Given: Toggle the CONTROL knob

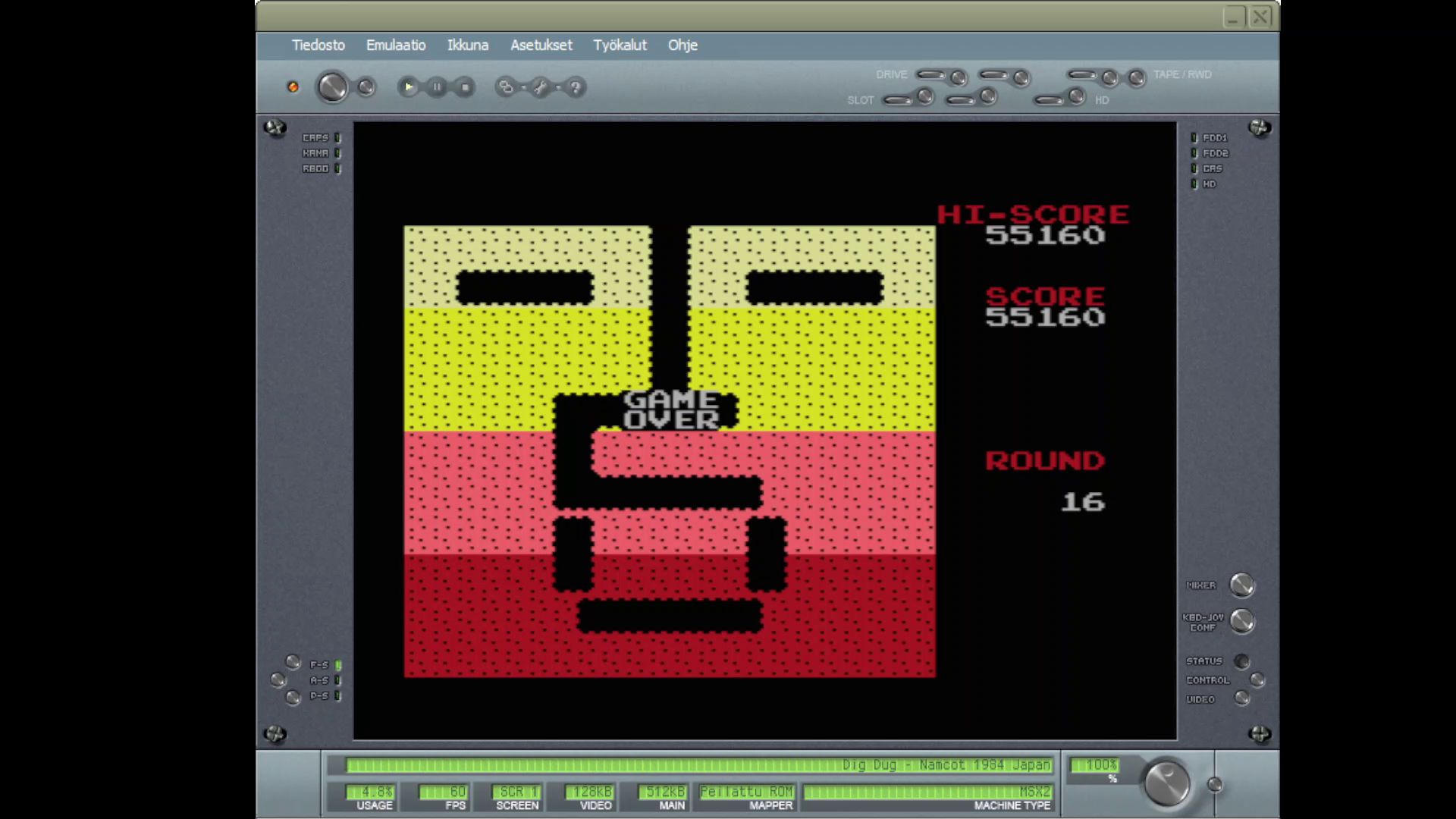Looking at the screenshot, I should (1257, 679).
